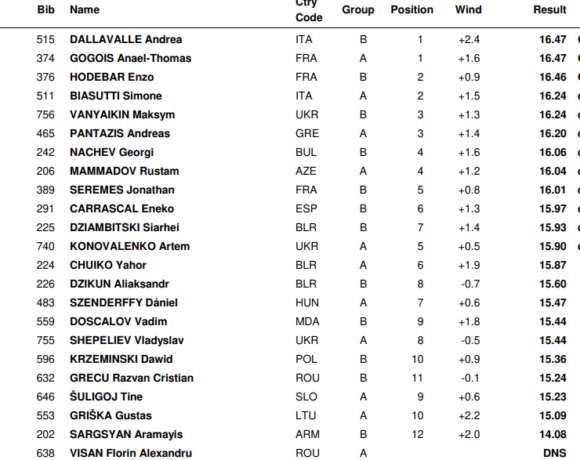Click MAMMADOV Rustam's result 16.04
Image resolution: width=580 pixels, height=460 pixels.
tap(553, 171)
